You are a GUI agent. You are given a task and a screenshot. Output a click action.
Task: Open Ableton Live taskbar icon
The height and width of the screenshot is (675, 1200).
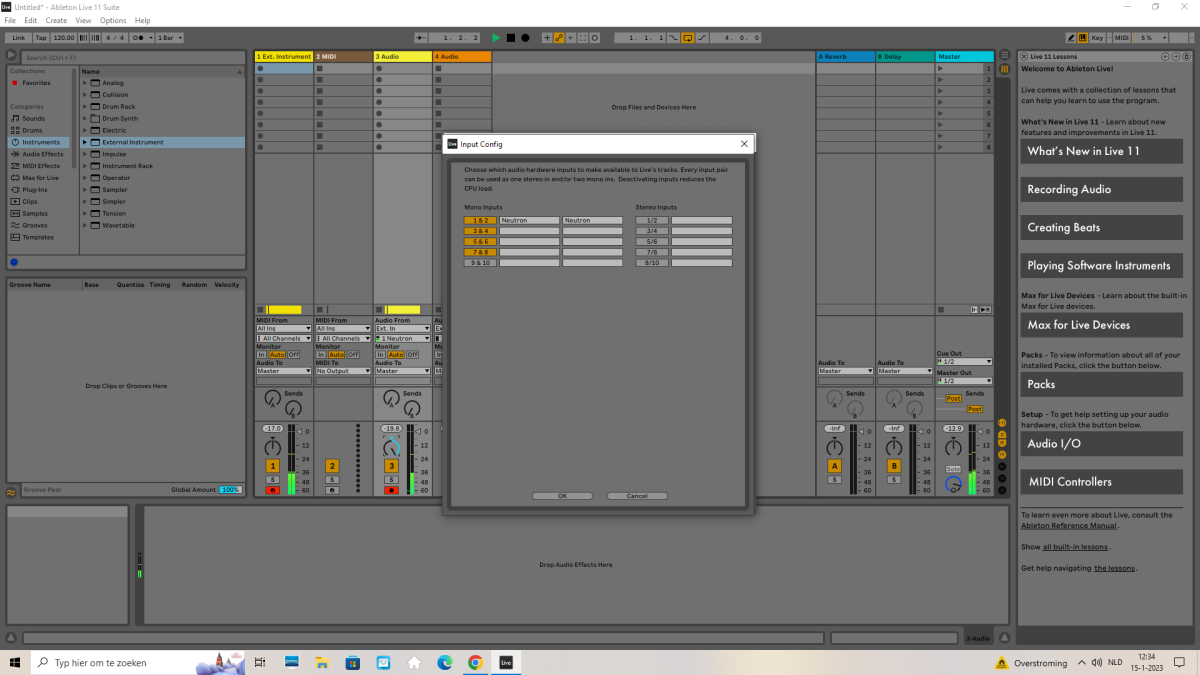[507, 662]
